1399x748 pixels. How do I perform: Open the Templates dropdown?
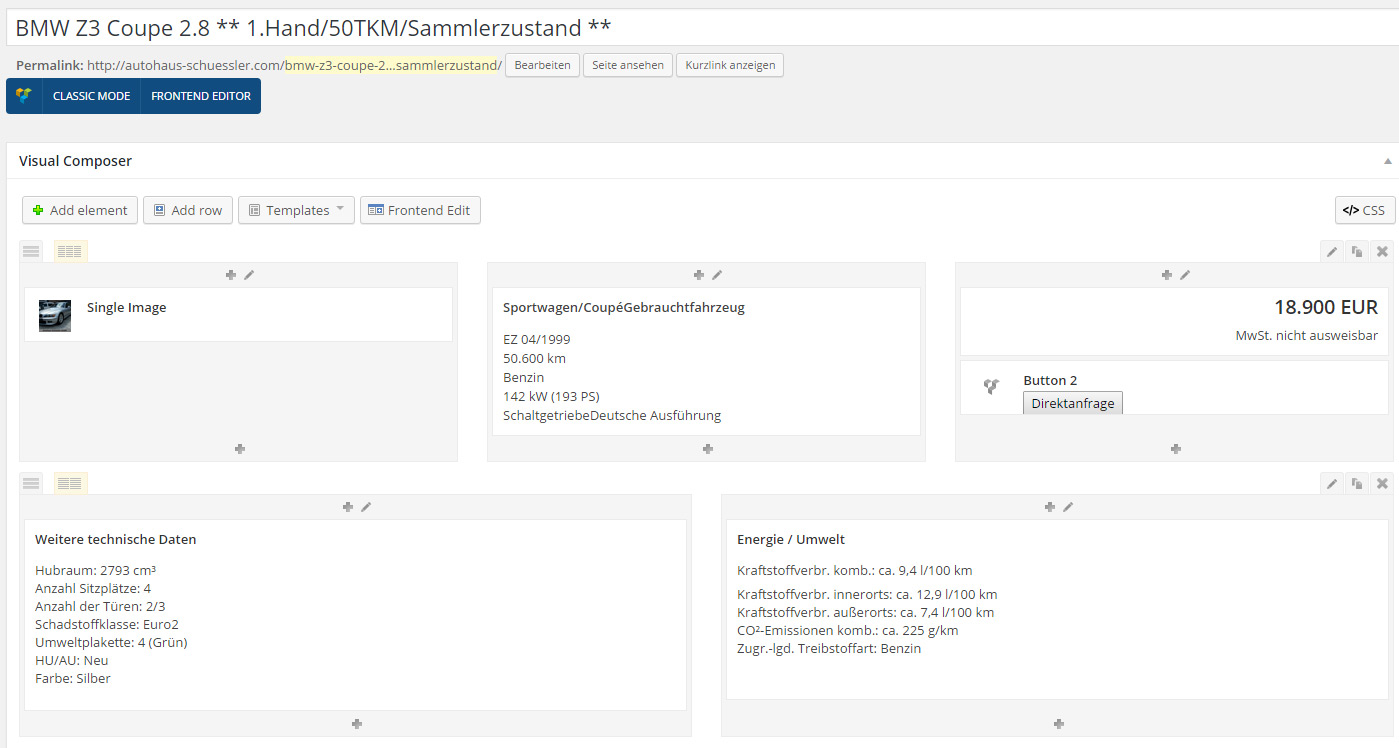pos(297,210)
